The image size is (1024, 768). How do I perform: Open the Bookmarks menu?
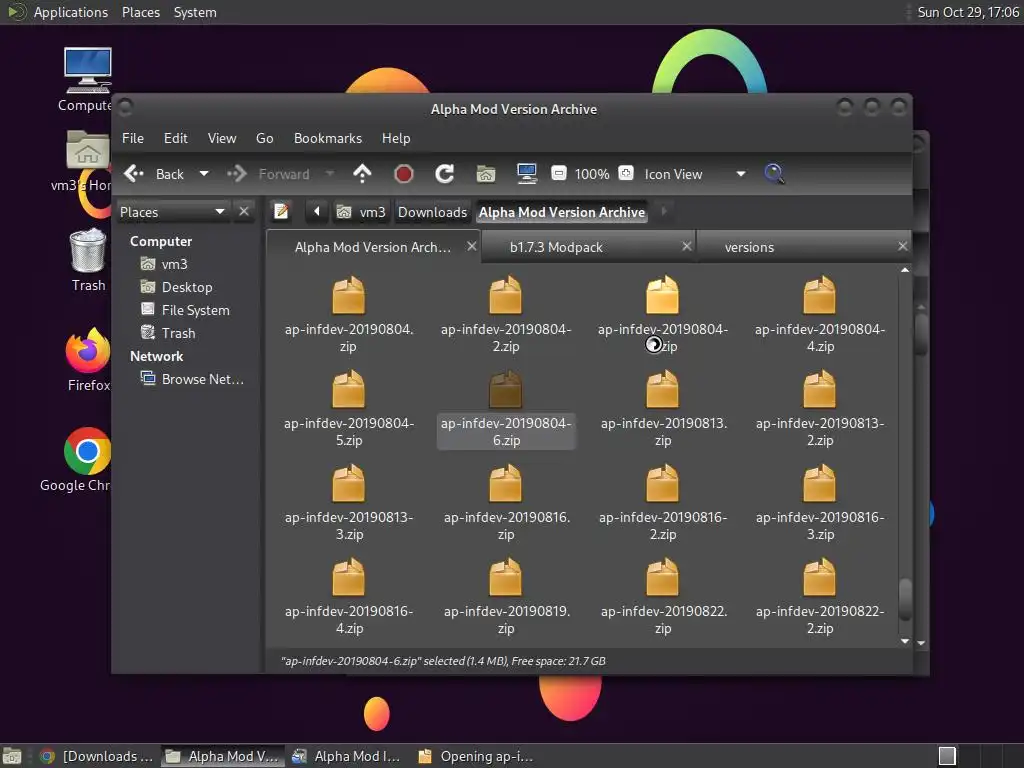(x=328, y=138)
